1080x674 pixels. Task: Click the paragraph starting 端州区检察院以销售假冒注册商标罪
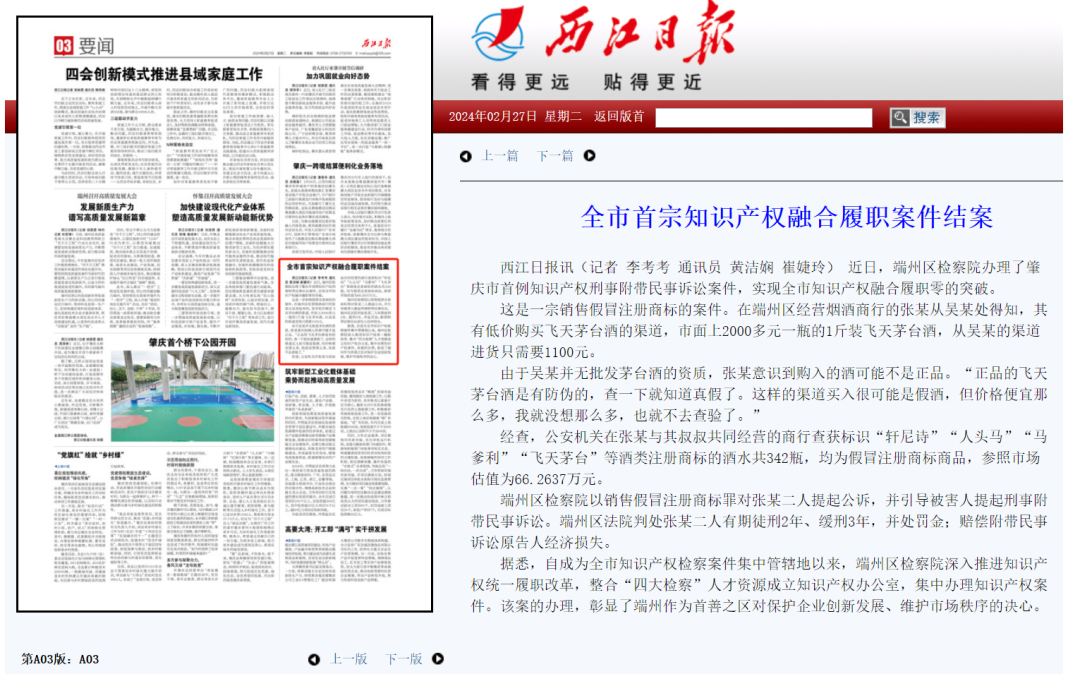pyautogui.click(x=759, y=521)
